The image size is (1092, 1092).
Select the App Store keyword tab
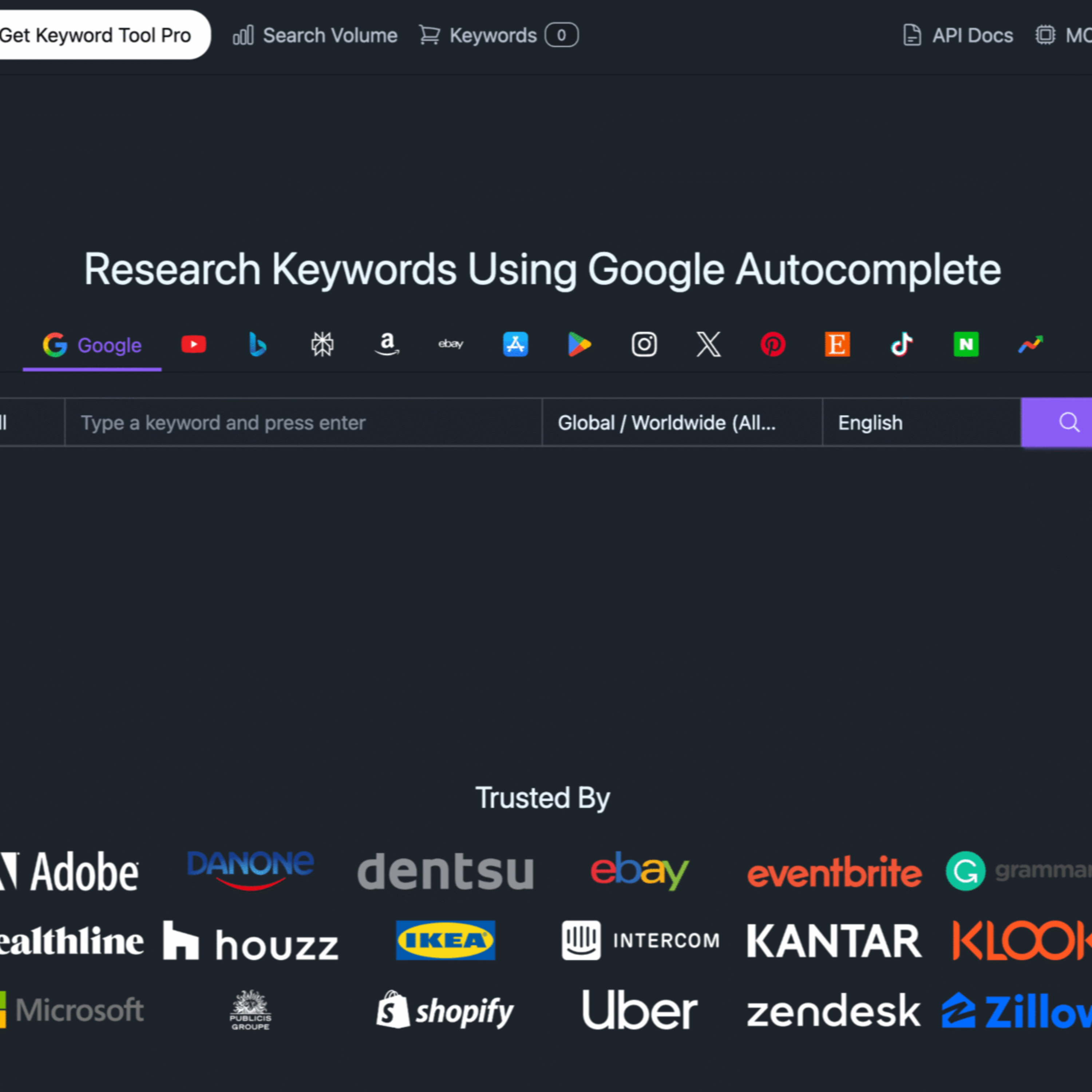coord(515,344)
